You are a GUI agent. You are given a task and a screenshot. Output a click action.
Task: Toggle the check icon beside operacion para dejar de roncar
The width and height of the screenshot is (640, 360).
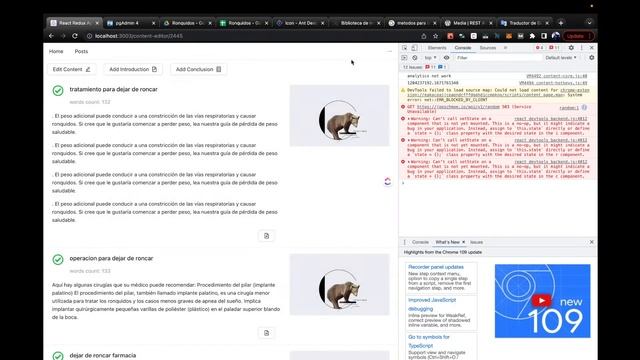[x=58, y=260]
